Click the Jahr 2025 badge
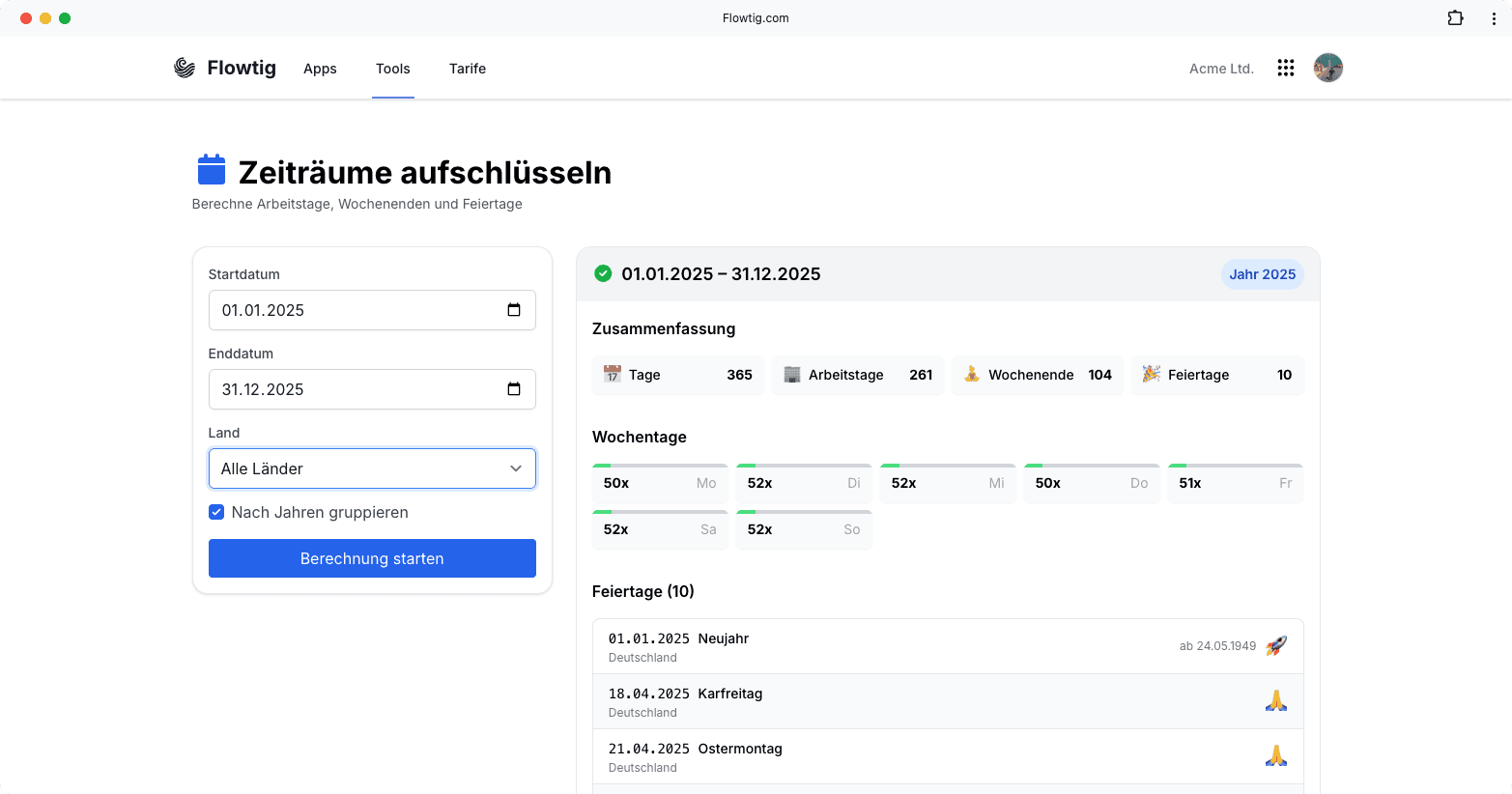This screenshot has height=794, width=1512. (x=1263, y=274)
